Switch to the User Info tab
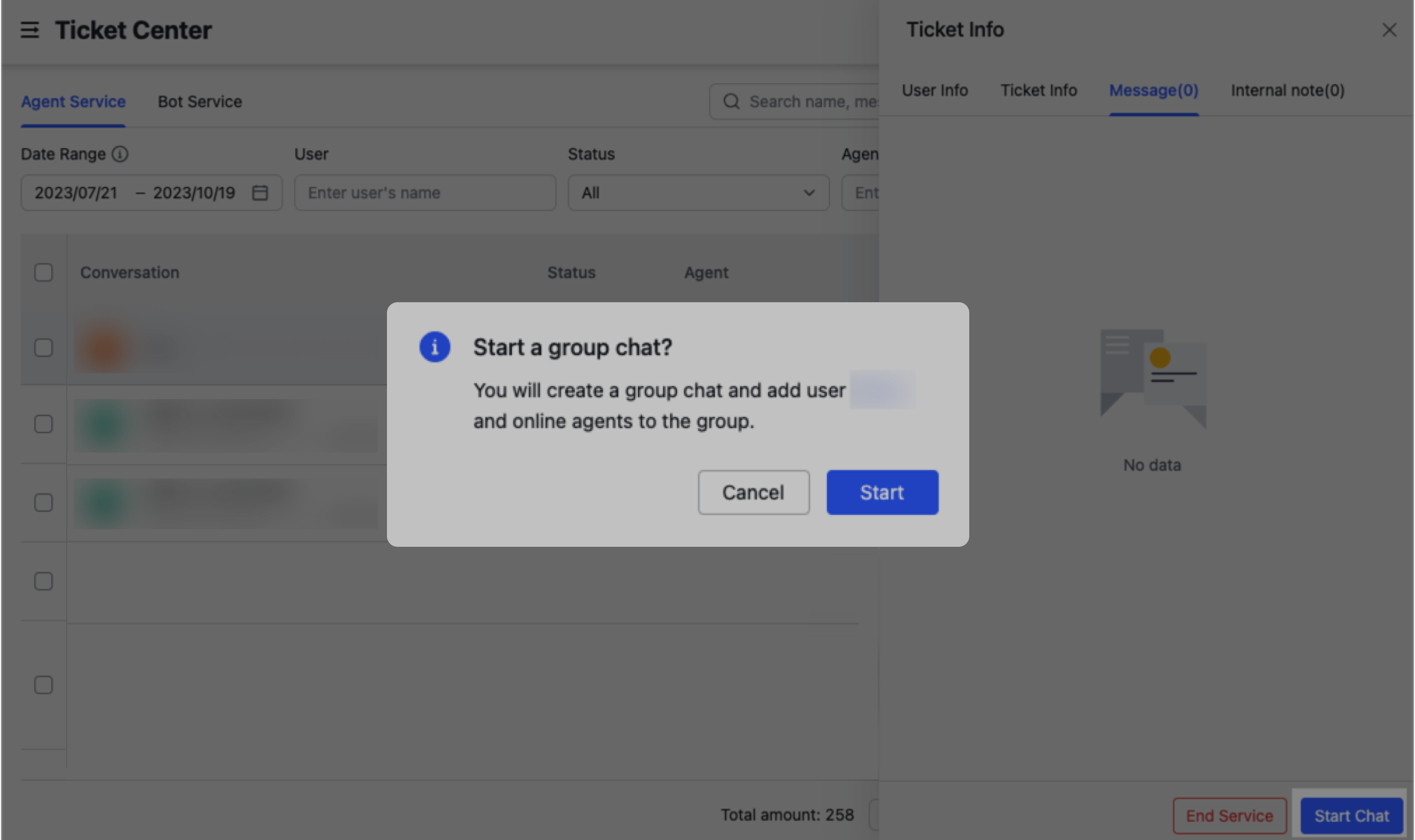The height and width of the screenshot is (840, 1415). (934, 90)
